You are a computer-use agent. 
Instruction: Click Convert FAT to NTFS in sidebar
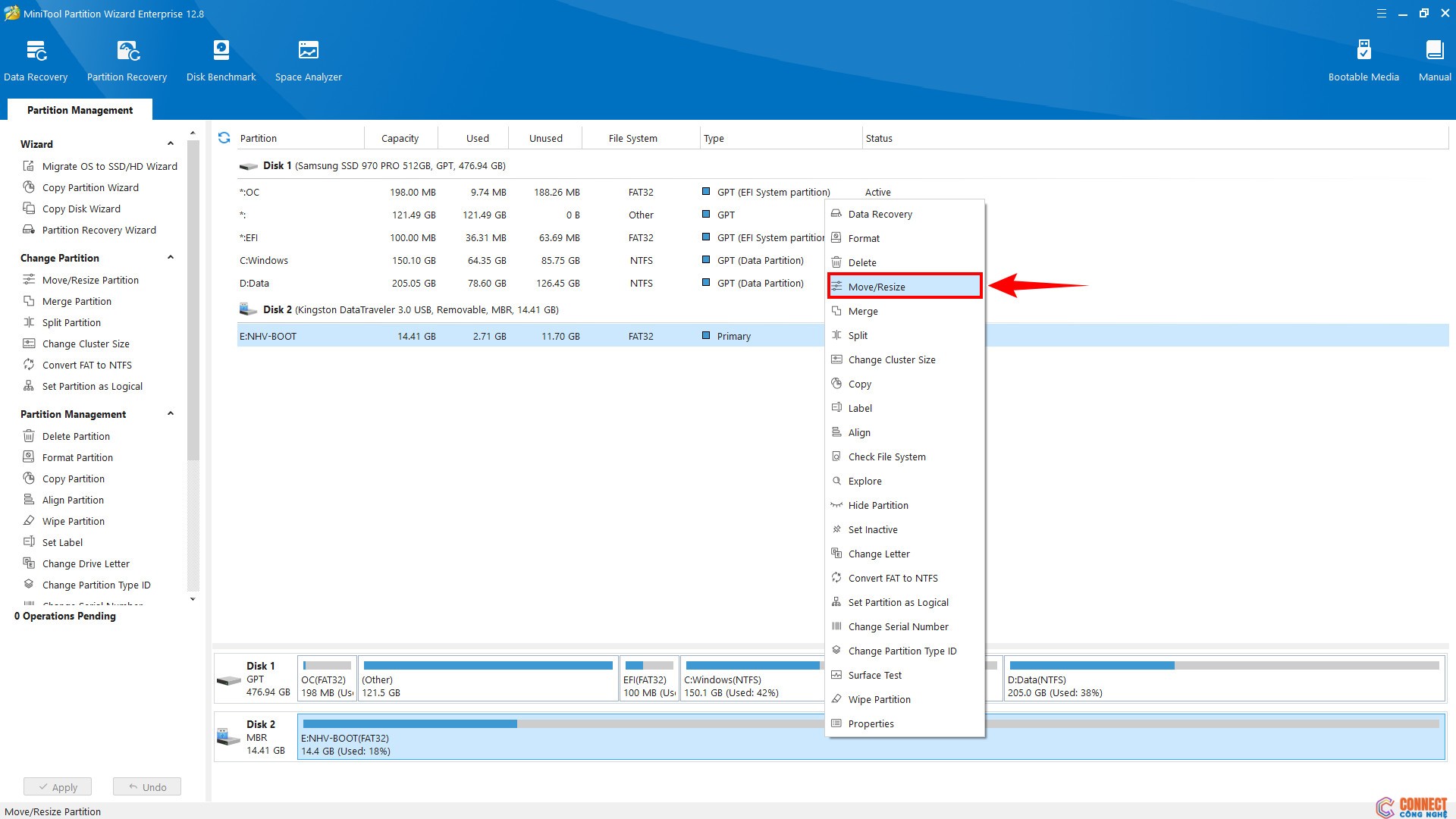coord(77,365)
